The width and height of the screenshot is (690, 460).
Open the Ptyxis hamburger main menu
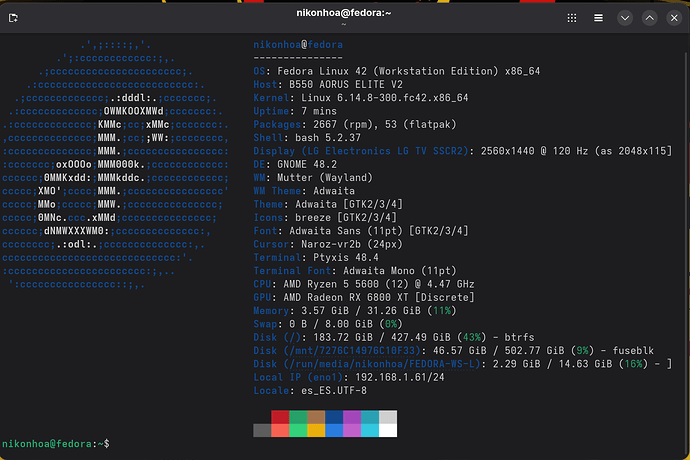598,18
